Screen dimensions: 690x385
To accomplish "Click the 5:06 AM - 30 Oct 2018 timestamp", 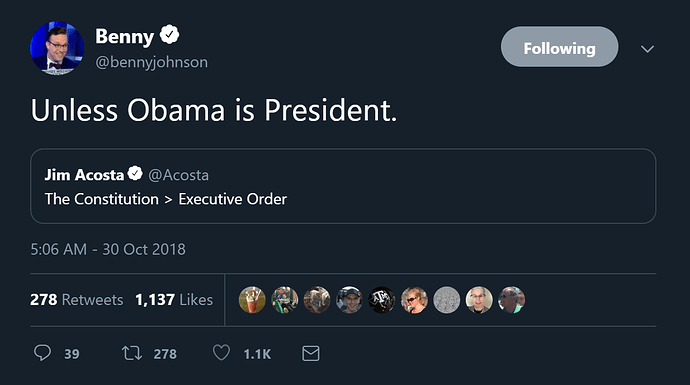I will [108, 249].
